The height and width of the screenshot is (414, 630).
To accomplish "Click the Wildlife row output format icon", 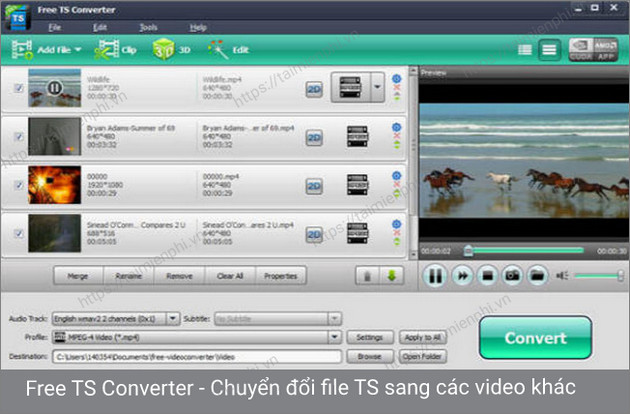I will pyautogui.click(x=350, y=87).
